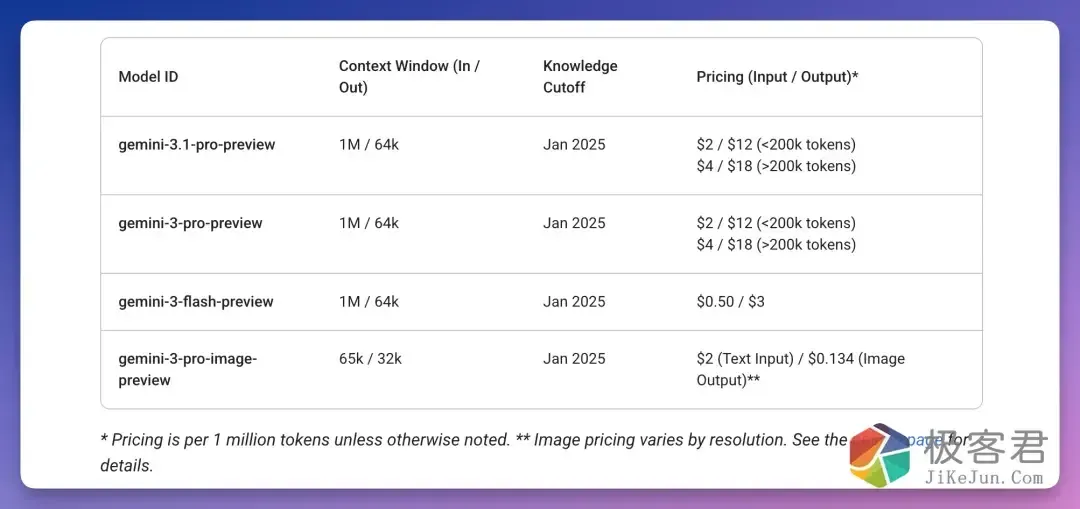Click gemini-3-pro-preview's $4 / $18 pricing line
Viewport: 1080px width, 509px height.
coord(776,245)
